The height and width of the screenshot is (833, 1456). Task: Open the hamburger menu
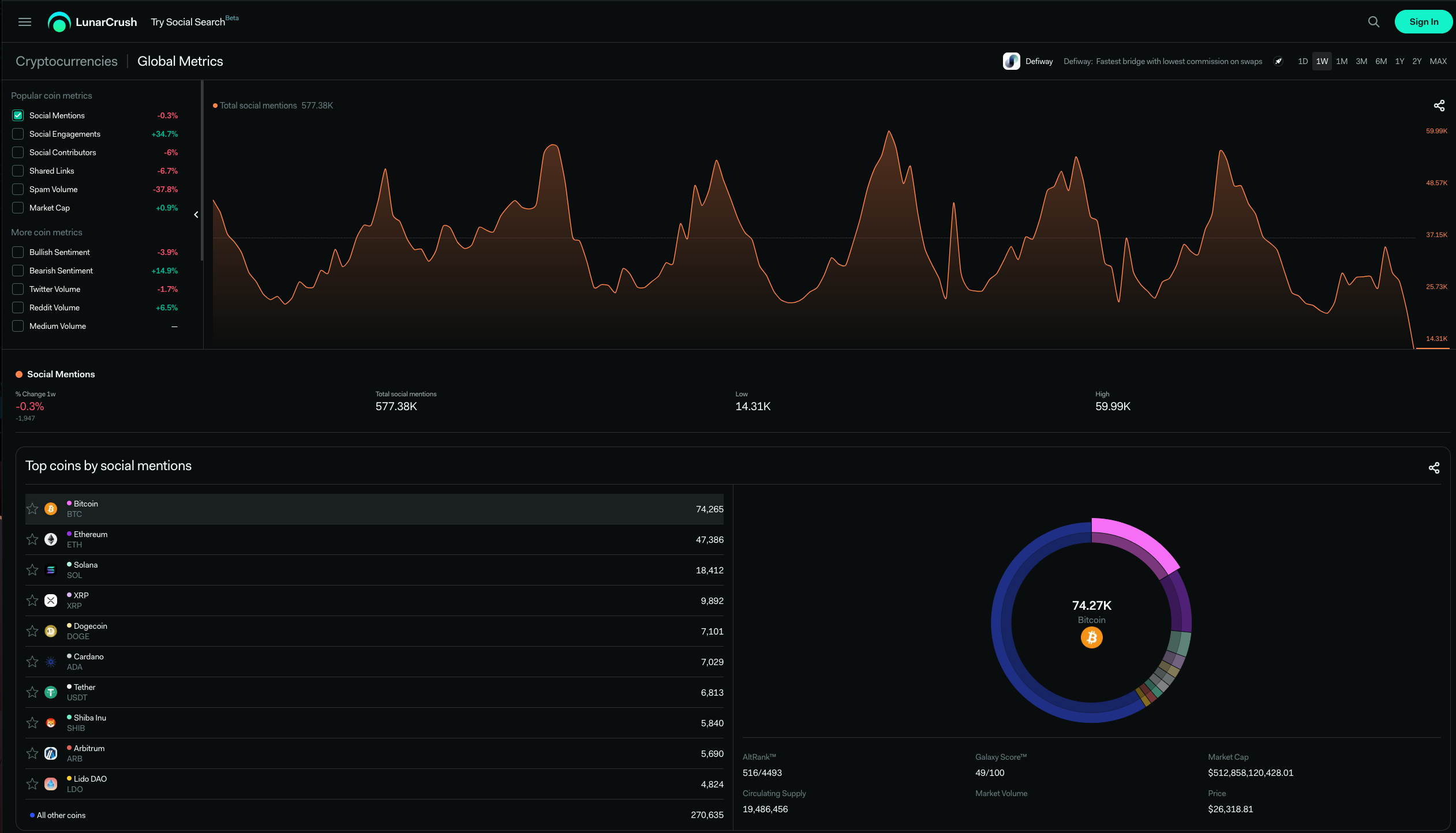[x=25, y=22]
